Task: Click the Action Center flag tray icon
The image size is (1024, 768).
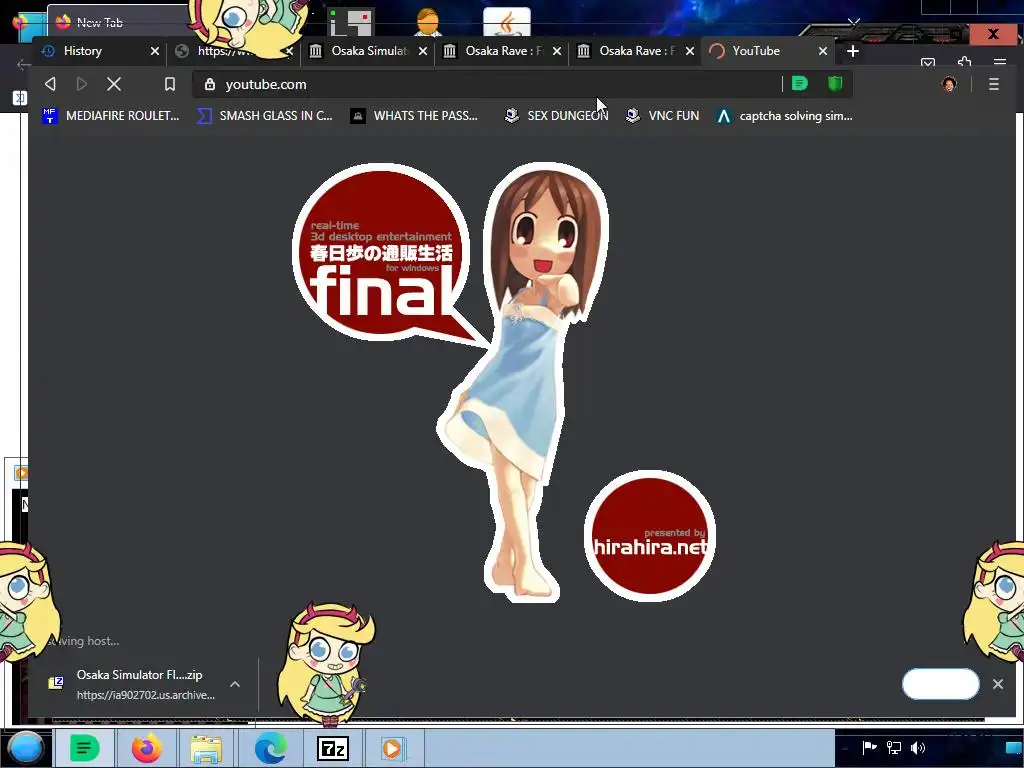Action: (869, 748)
